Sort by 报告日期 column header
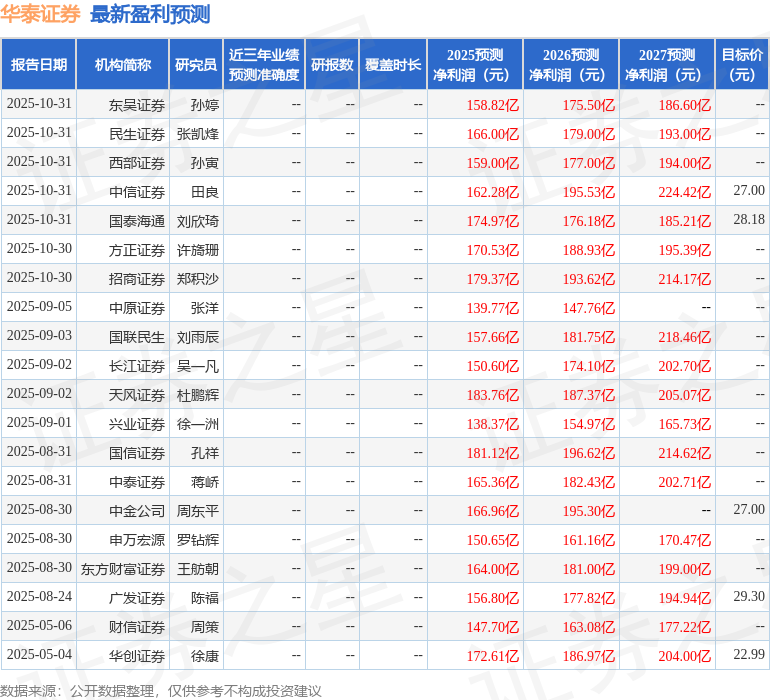This screenshot has height=700, width=770. click(x=39, y=65)
